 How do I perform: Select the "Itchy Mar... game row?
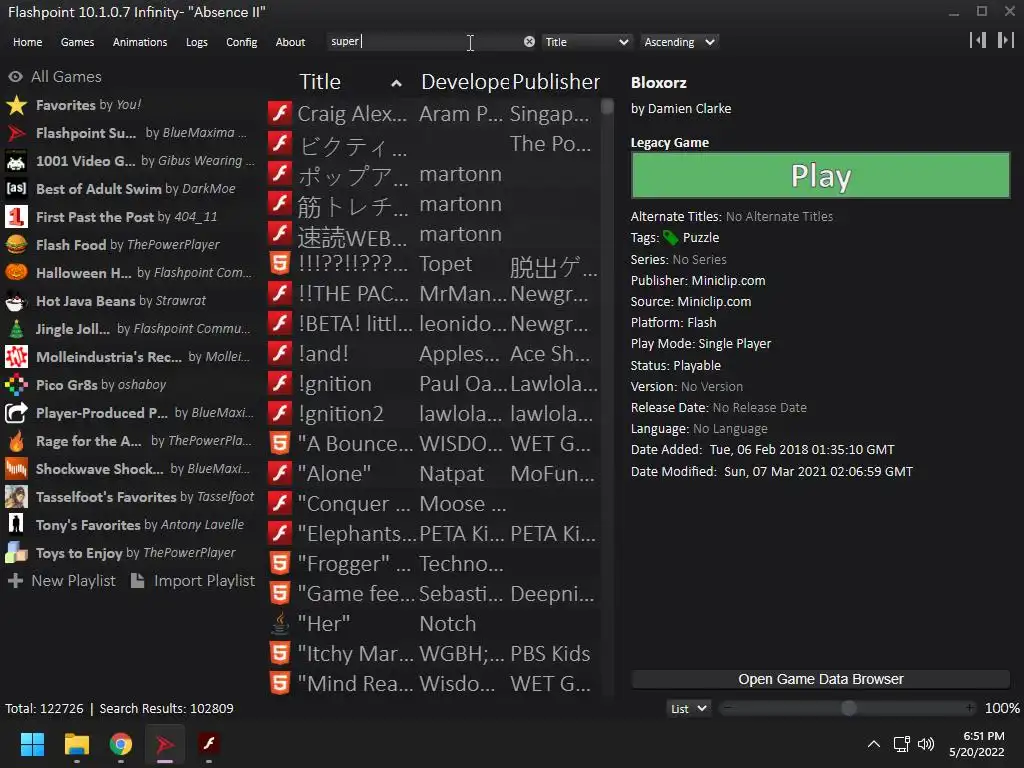coord(434,654)
